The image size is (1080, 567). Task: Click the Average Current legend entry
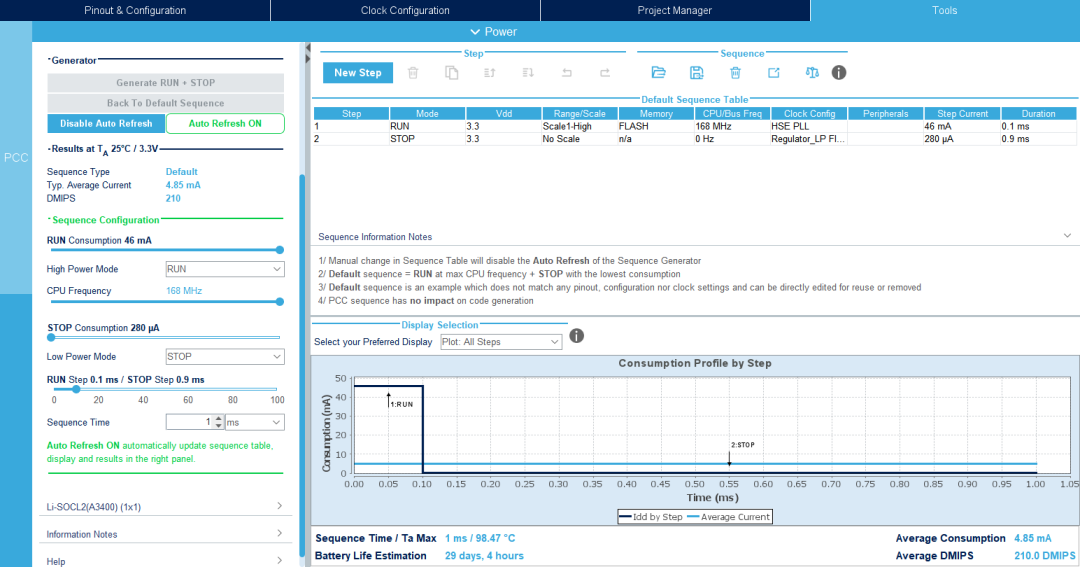click(729, 517)
